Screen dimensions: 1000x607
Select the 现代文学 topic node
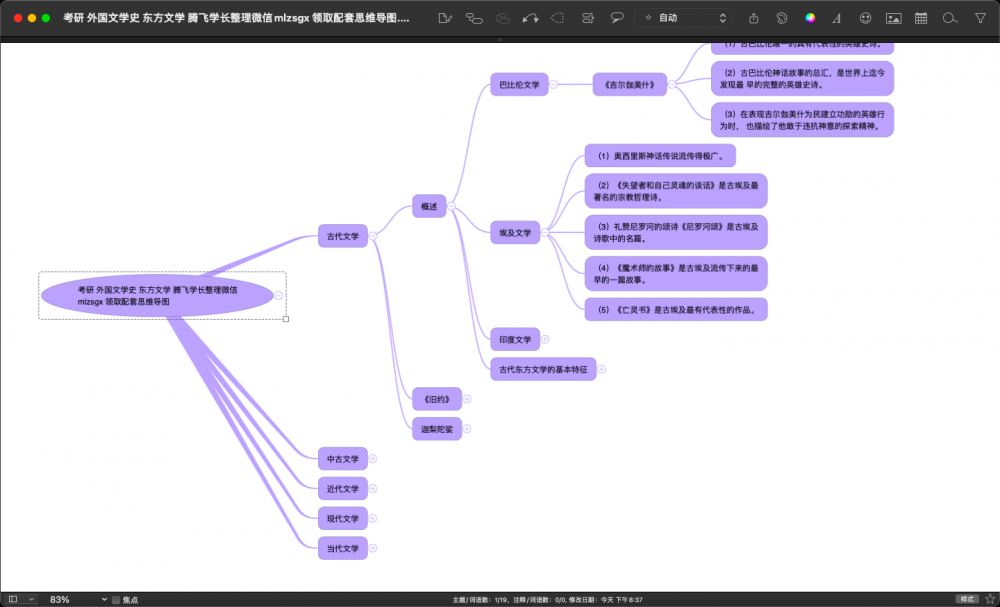(343, 518)
